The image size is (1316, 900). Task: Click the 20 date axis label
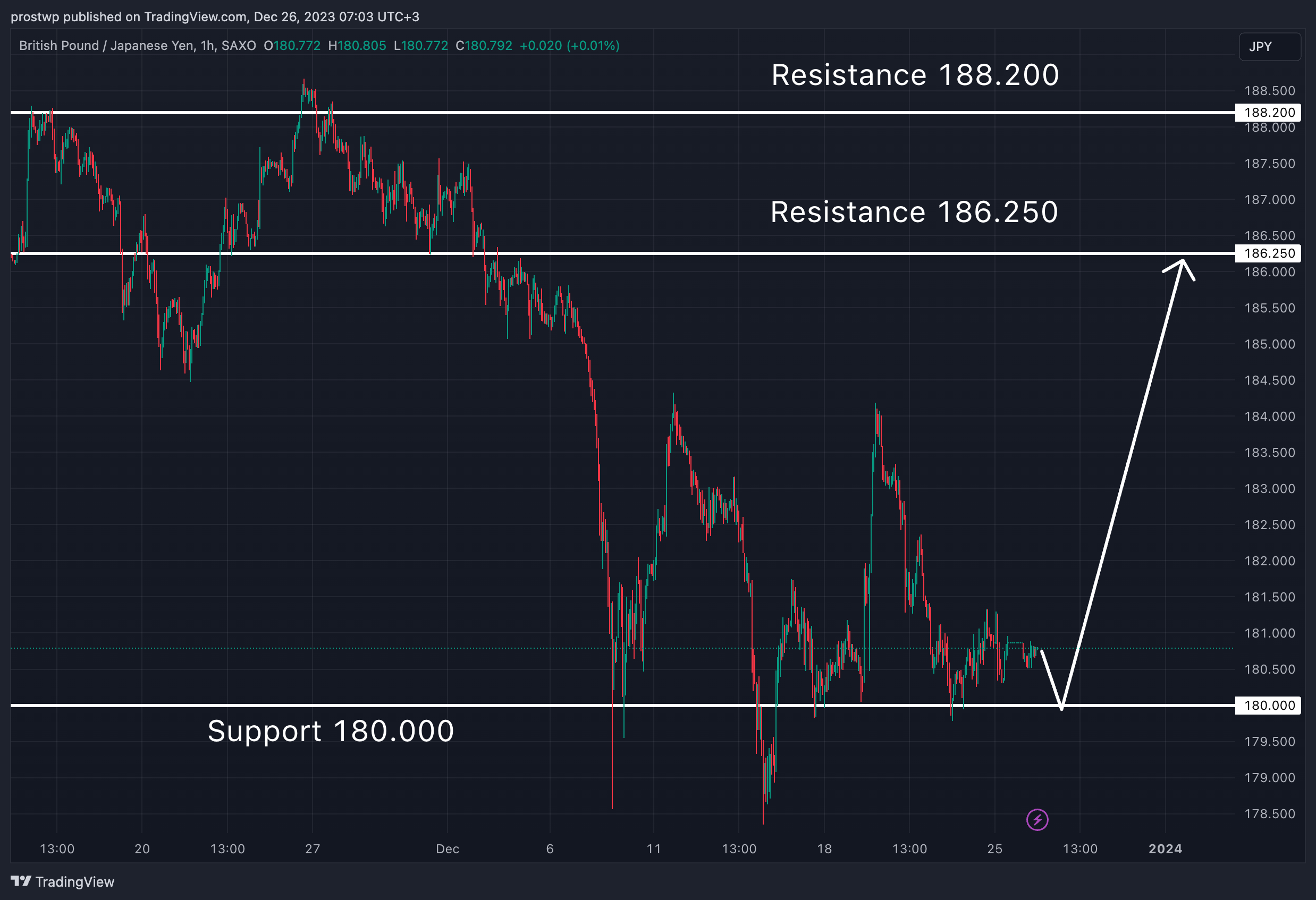[142, 849]
